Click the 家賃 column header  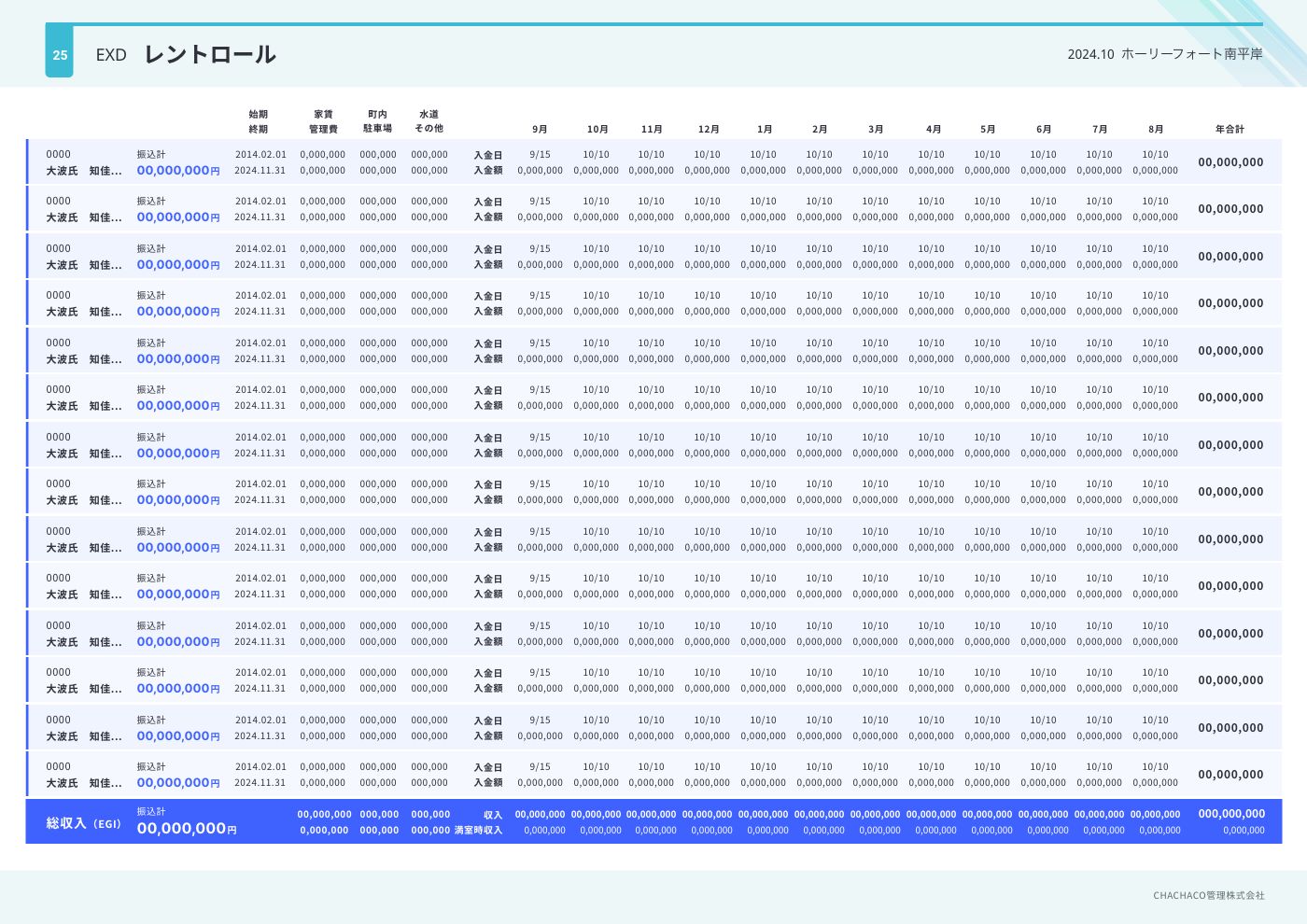click(x=323, y=114)
